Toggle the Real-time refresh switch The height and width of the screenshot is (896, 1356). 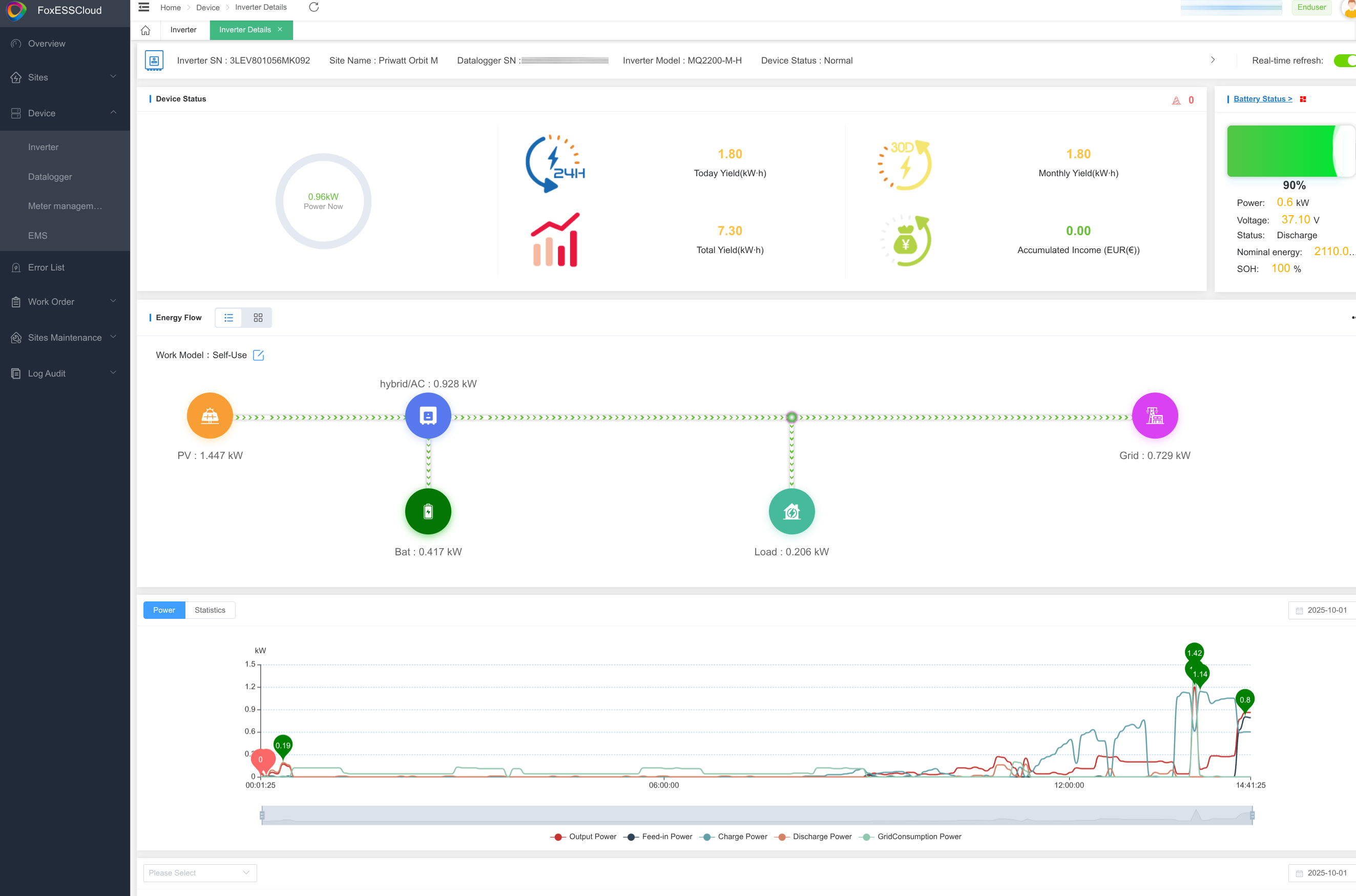click(x=1344, y=60)
